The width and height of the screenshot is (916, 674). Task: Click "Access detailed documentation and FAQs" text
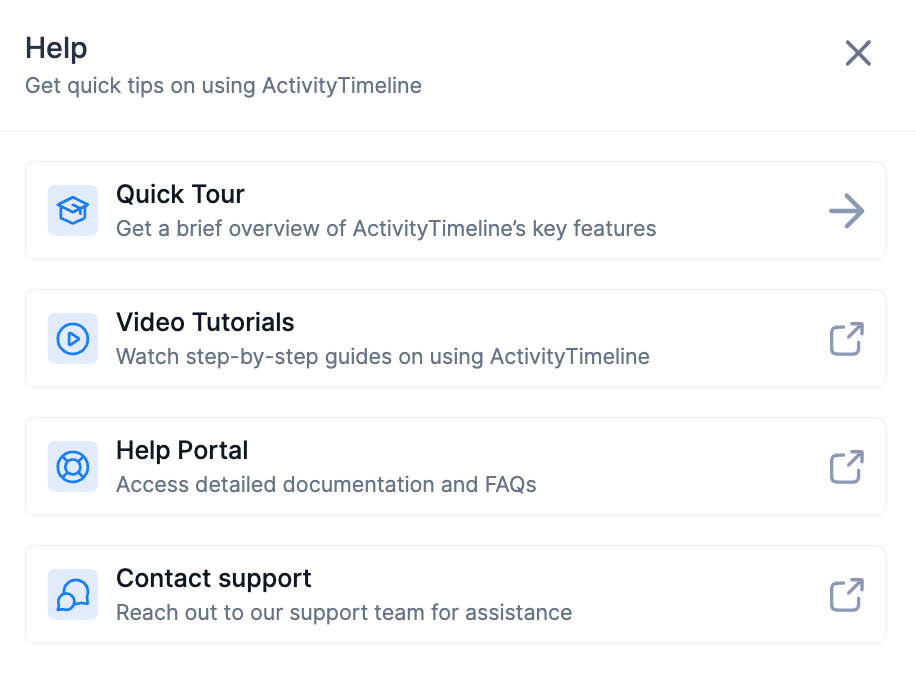click(x=326, y=484)
